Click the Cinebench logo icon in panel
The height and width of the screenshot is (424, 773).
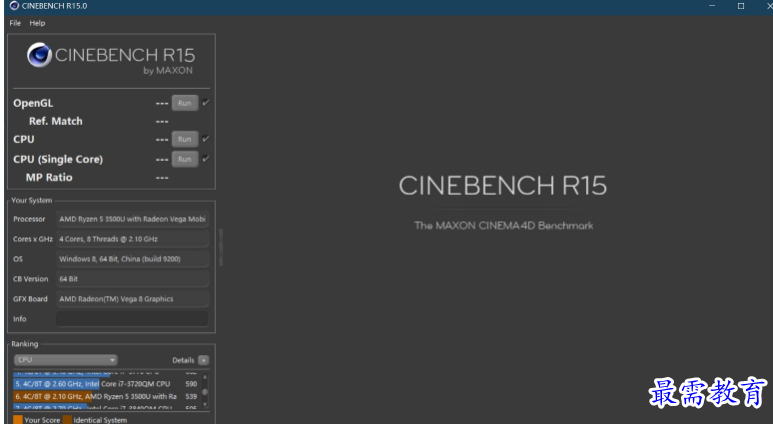click(39, 55)
